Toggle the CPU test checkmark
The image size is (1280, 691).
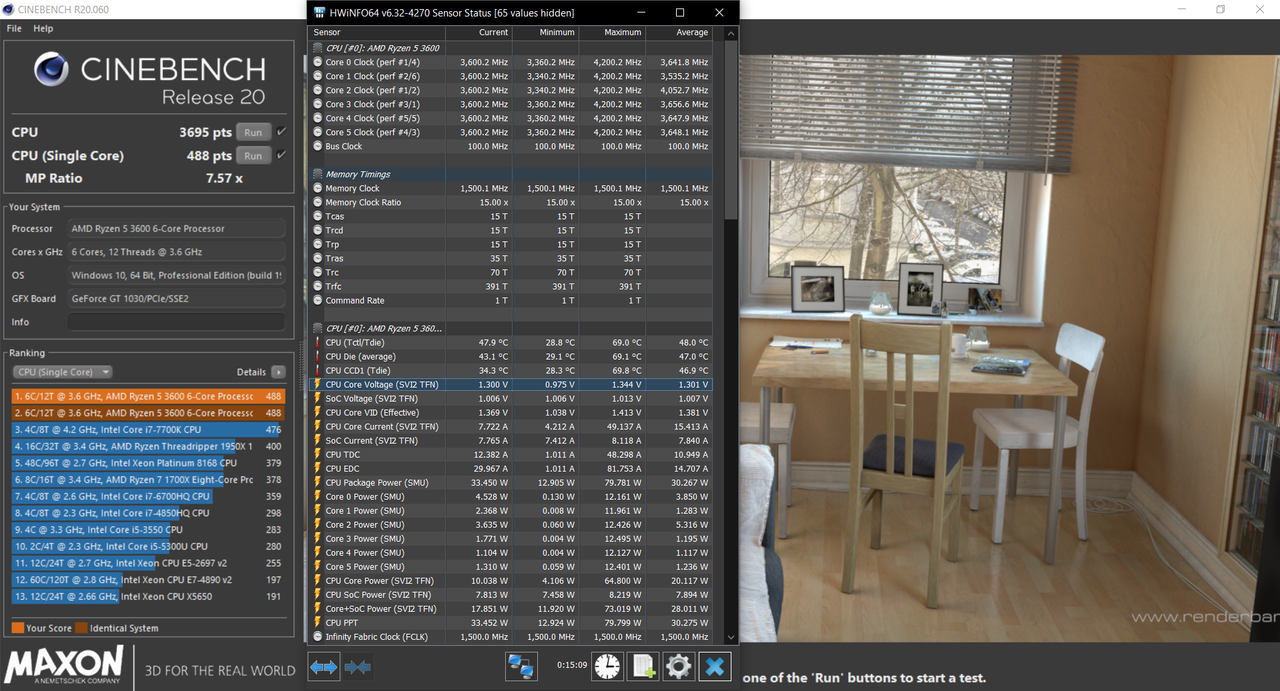point(281,132)
